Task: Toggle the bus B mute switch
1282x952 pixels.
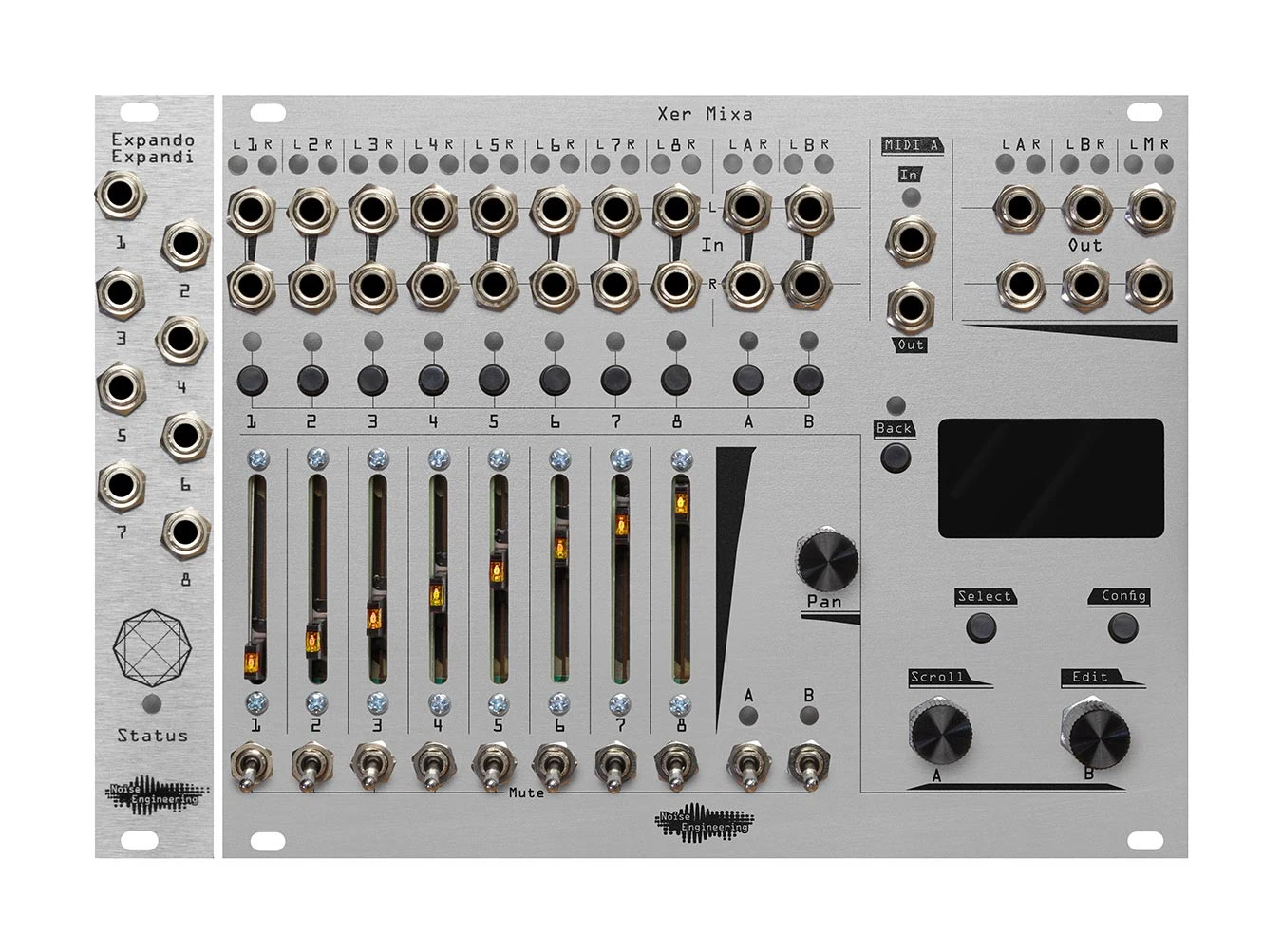Action: [x=808, y=766]
